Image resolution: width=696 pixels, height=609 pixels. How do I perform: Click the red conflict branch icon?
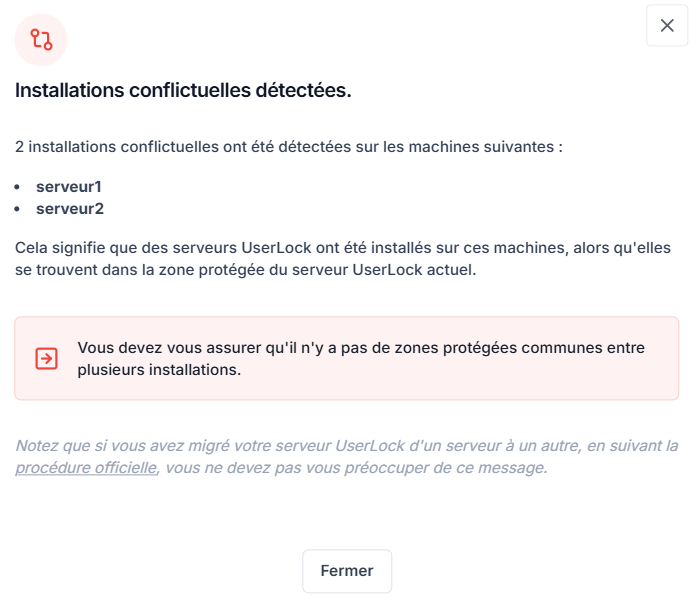pos(41,40)
